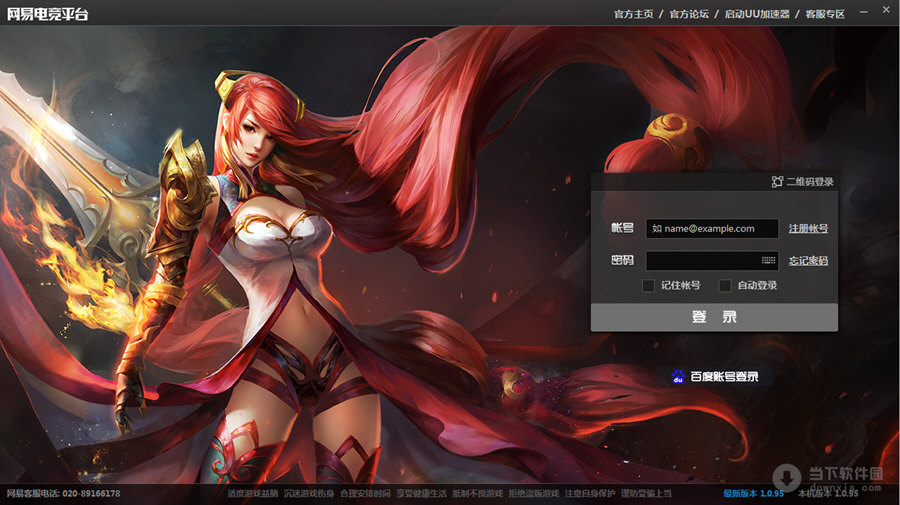900x505 pixels.
Task: Launch 启动UU加速器
Action: pos(757,14)
